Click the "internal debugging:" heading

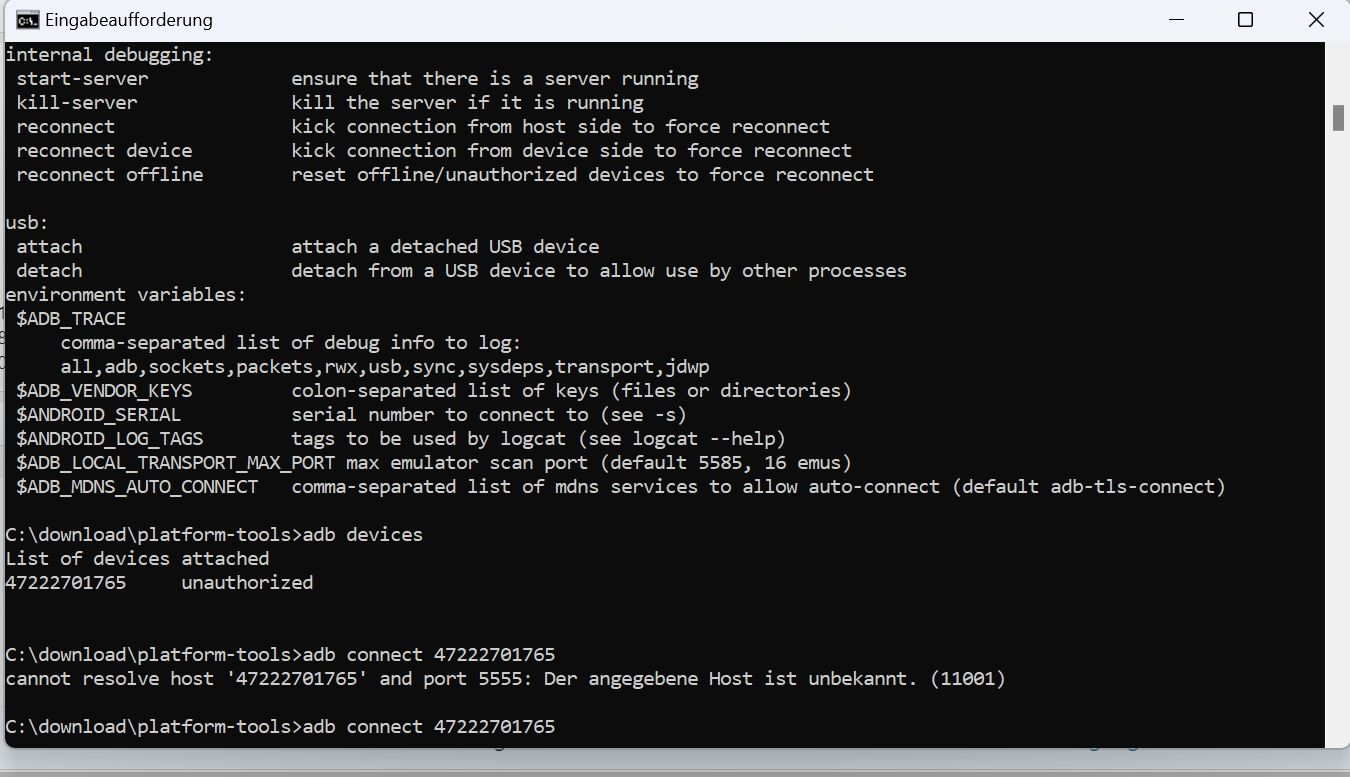pyautogui.click(x=110, y=55)
